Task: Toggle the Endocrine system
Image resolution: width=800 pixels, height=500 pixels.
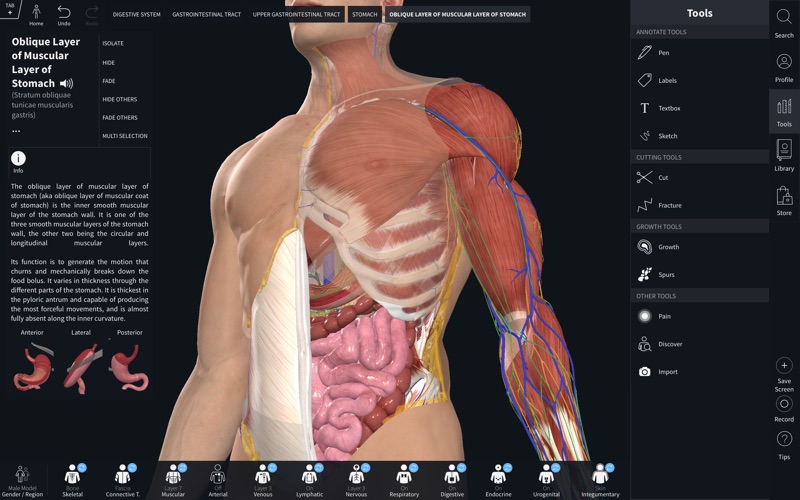Action: (498, 480)
